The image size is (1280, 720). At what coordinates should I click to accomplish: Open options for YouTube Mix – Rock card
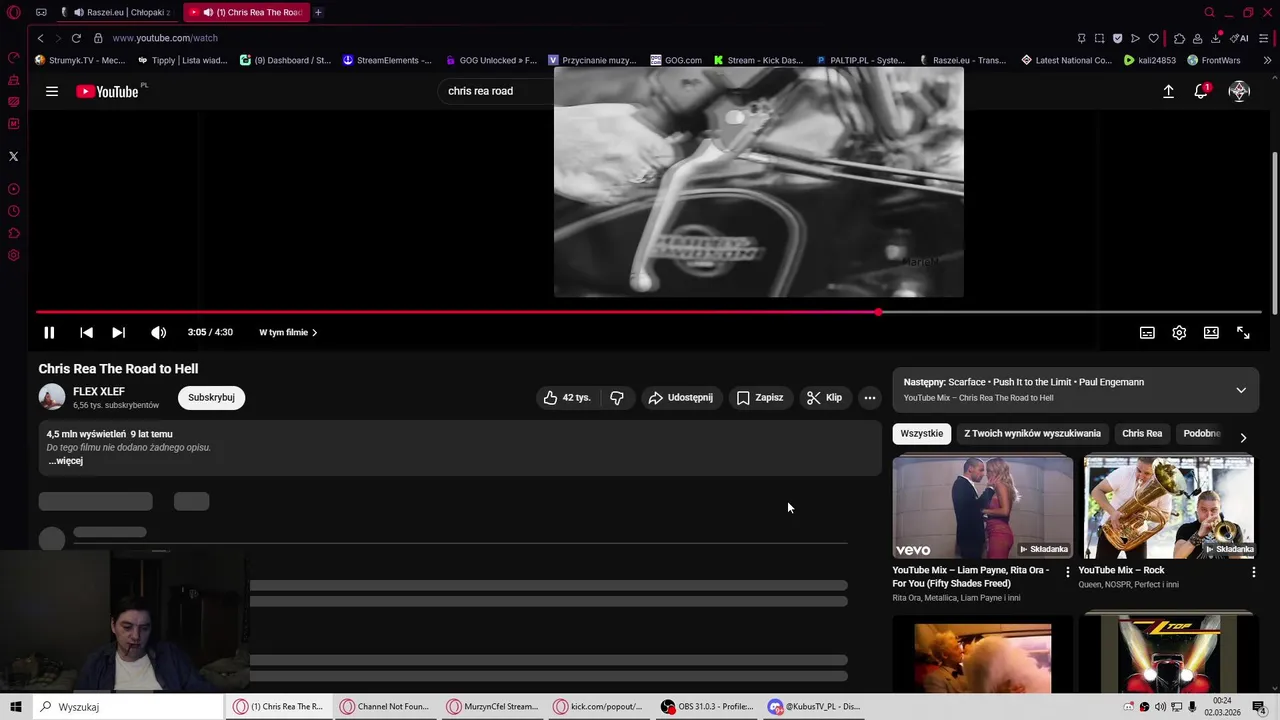[x=1253, y=572]
